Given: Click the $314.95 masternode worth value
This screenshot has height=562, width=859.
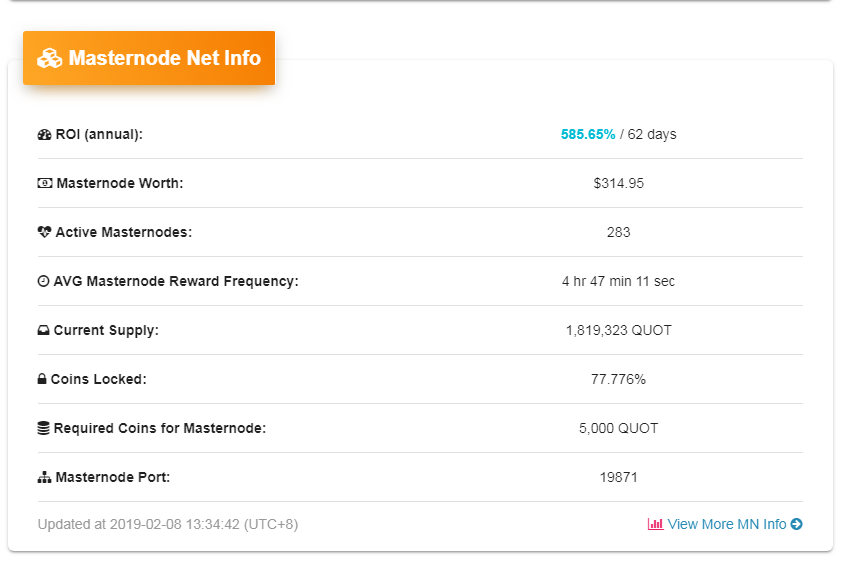Looking at the screenshot, I should (618, 183).
